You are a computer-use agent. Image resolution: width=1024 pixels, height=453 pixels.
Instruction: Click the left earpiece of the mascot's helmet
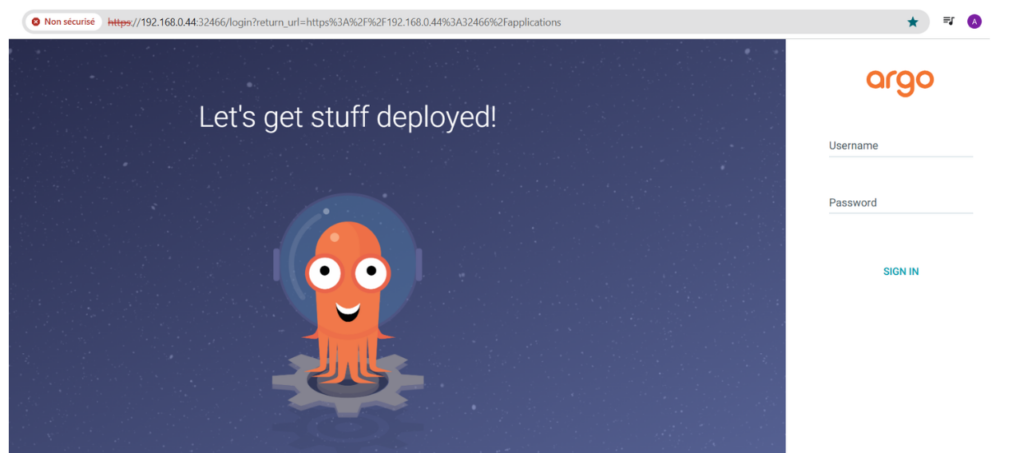click(x=274, y=264)
